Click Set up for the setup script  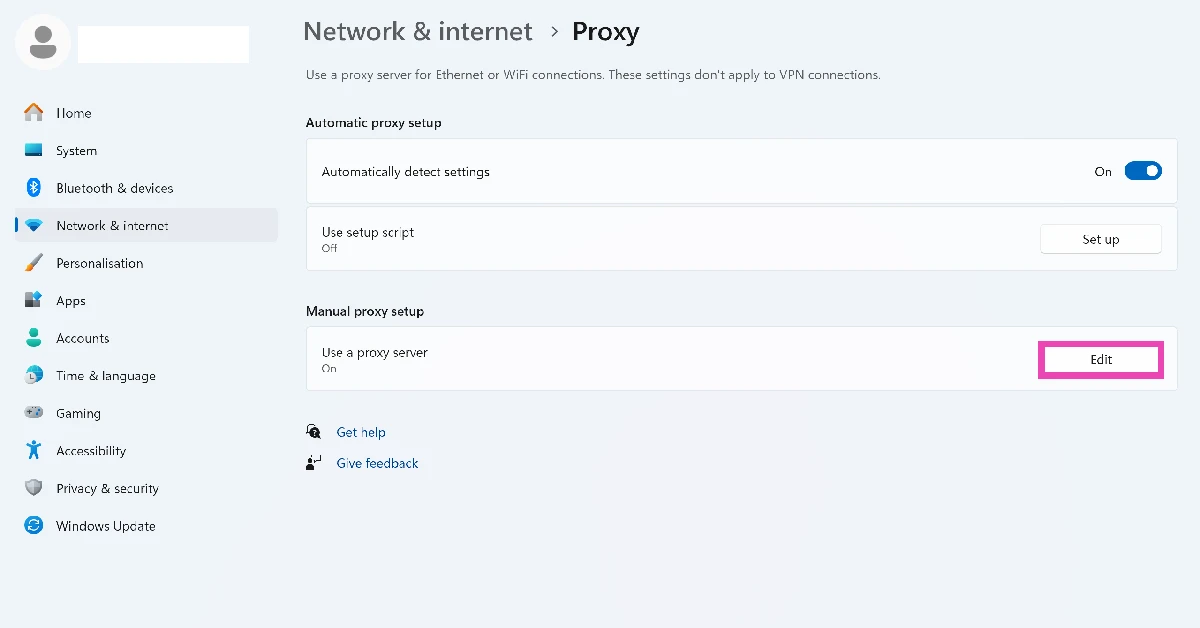(1100, 238)
